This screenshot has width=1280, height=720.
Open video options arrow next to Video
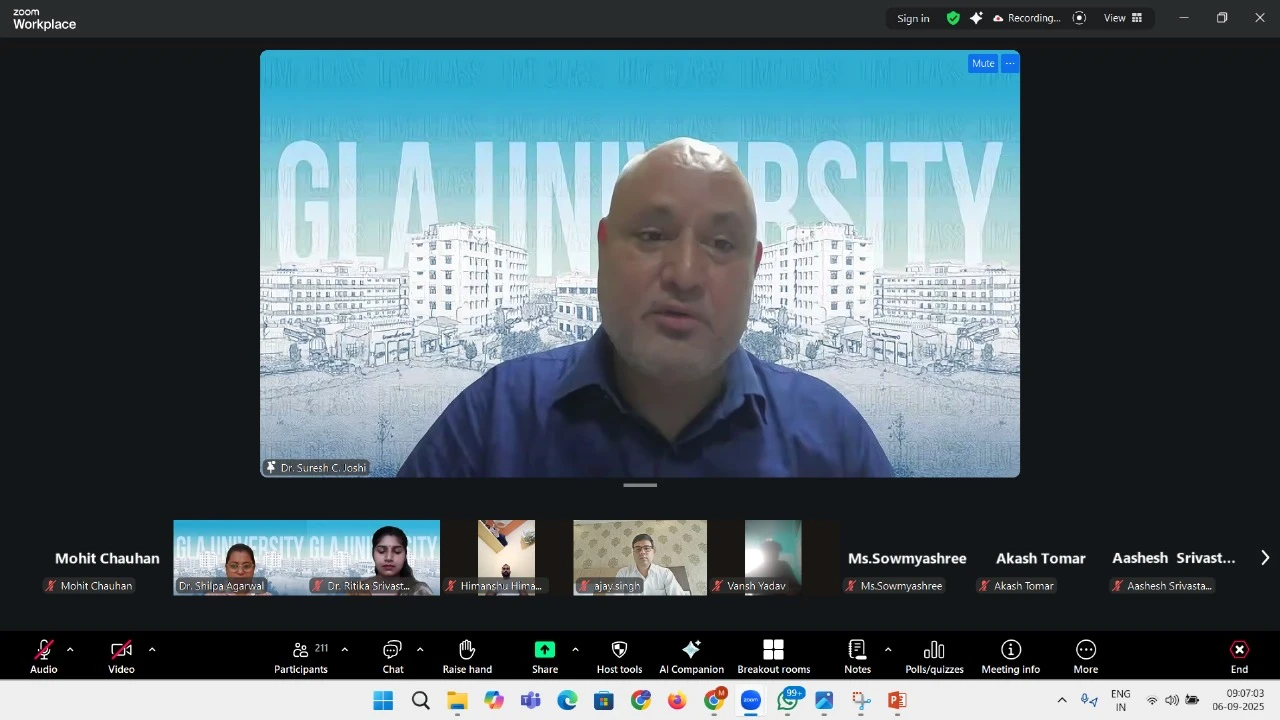[152, 650]
